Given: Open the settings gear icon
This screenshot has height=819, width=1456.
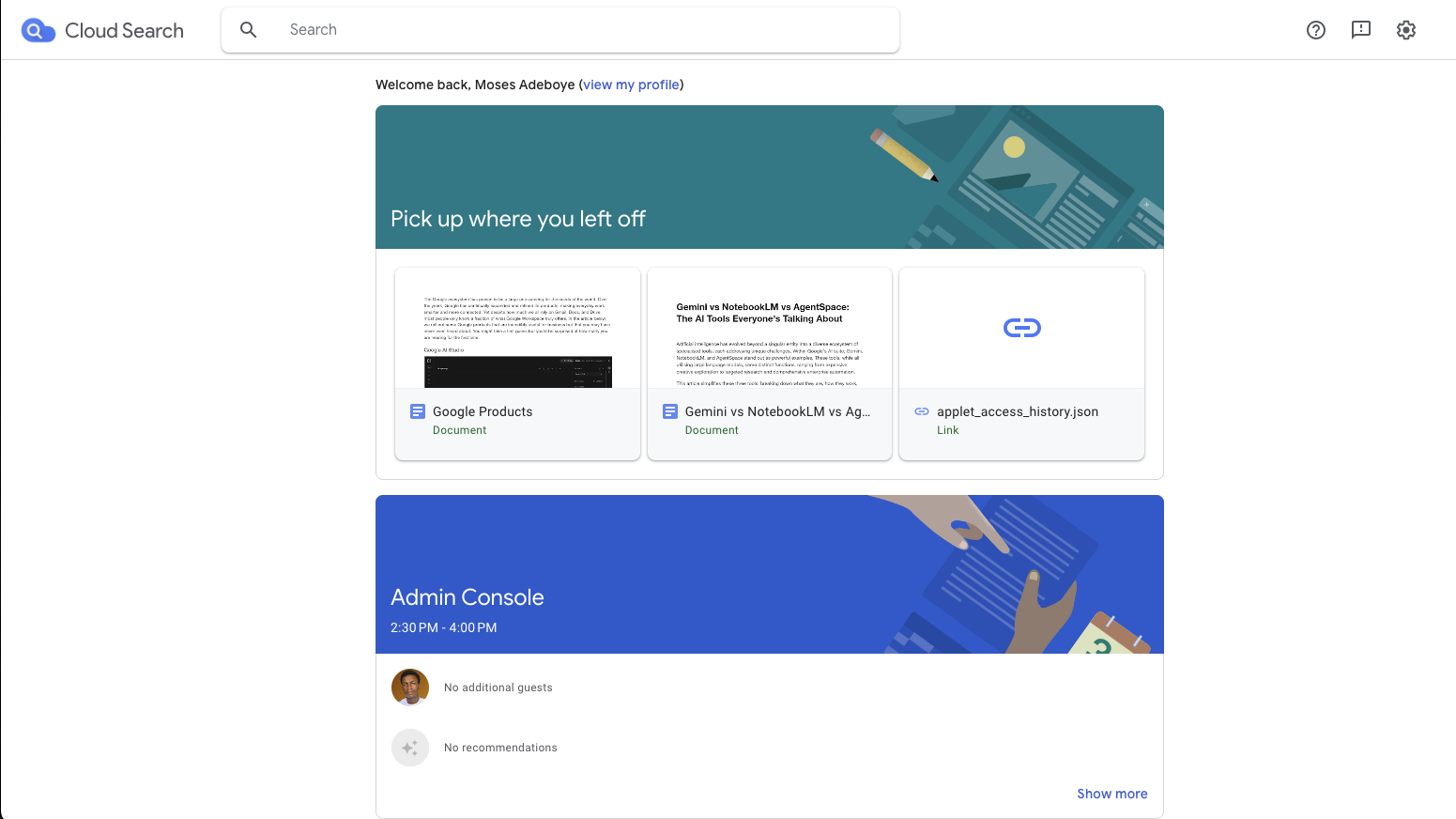Looking at the screenshot, I should tap(1406, 30).
